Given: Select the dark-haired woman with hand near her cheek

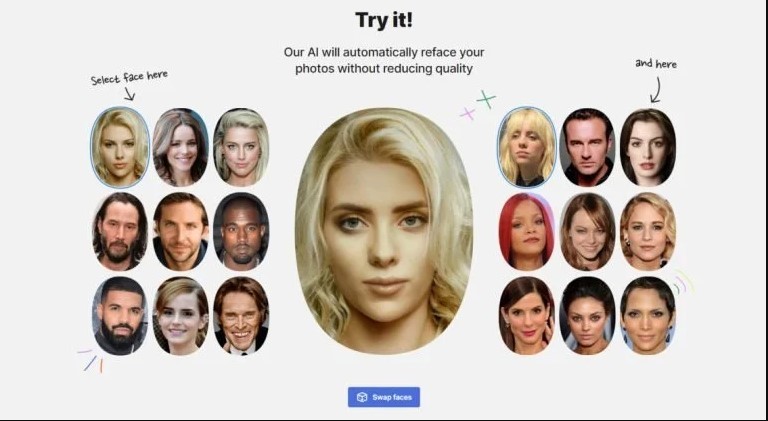Looking at the screenshot, I should coord(527,316).
